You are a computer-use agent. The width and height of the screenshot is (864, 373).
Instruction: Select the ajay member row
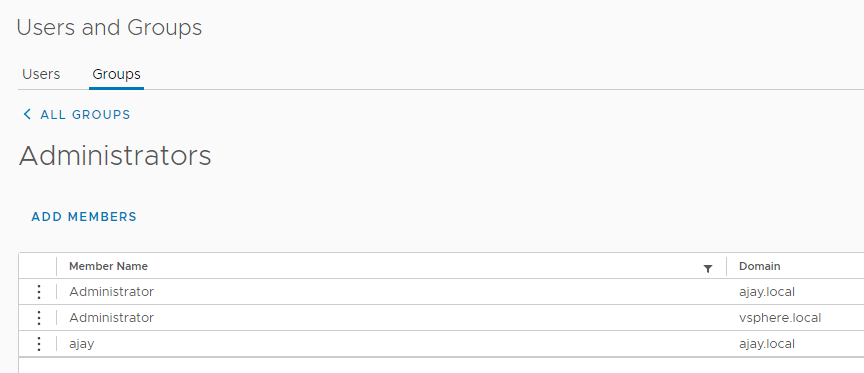(441, 344)
